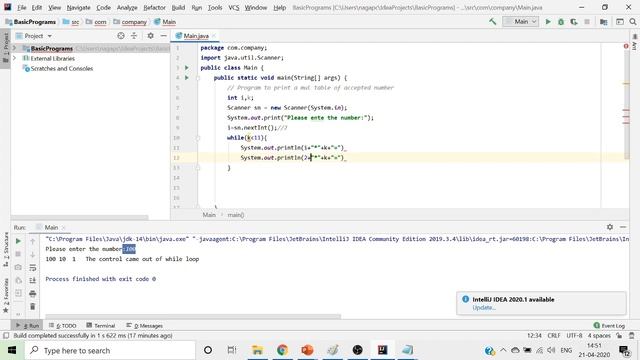The height and width of the screenshot is (360, 640).
Task: Open the Terminal tool window tab
Action: point(101,326)
